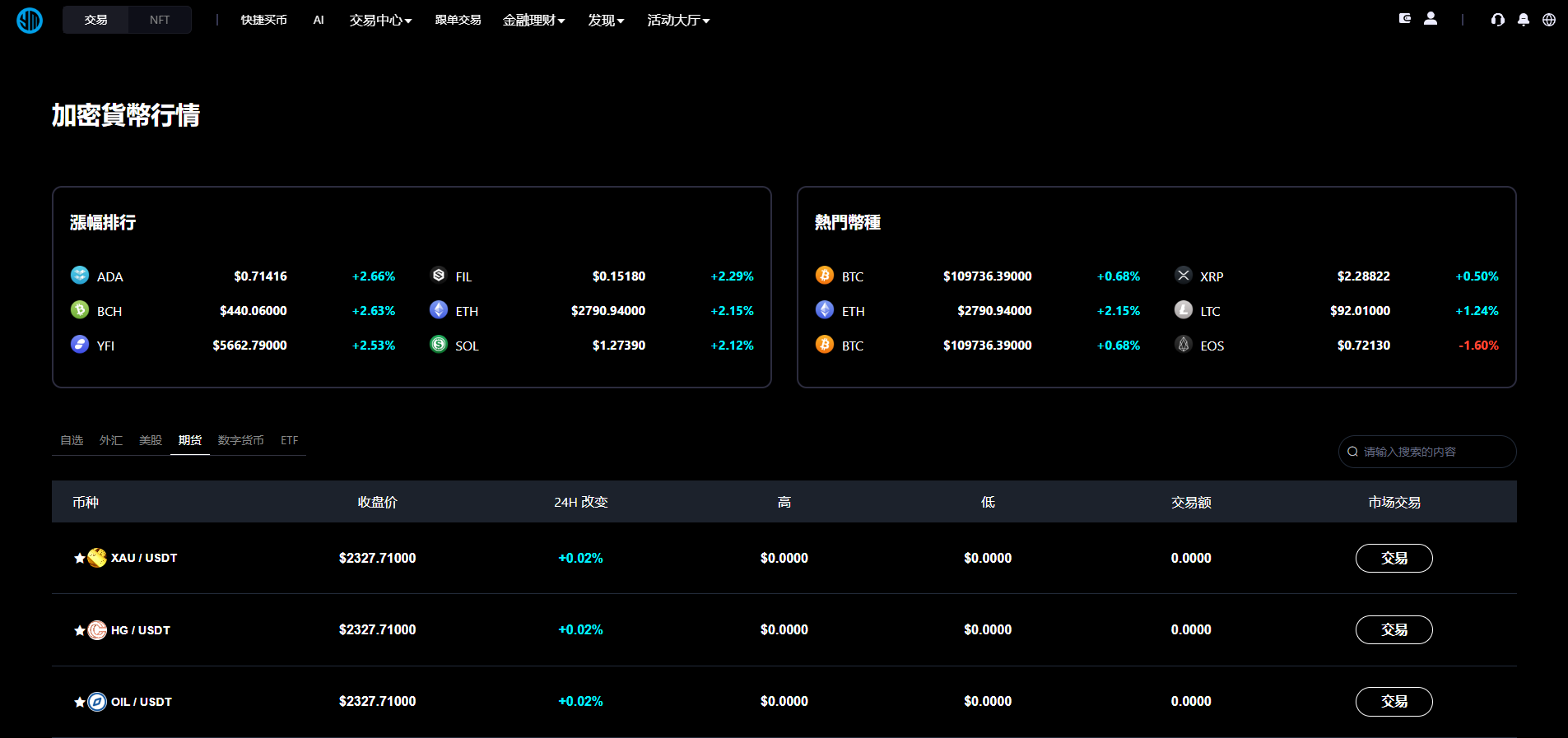The image size is (1568, 738).
Task: Open the 快捷买币 link
Action: [x=263, y=20]
